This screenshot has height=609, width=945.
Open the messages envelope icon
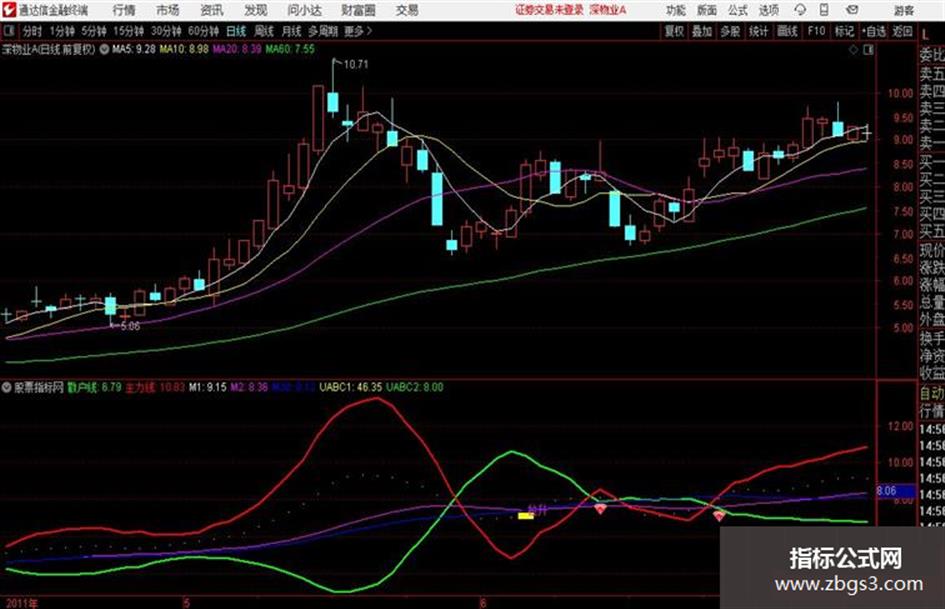point(852,10)
